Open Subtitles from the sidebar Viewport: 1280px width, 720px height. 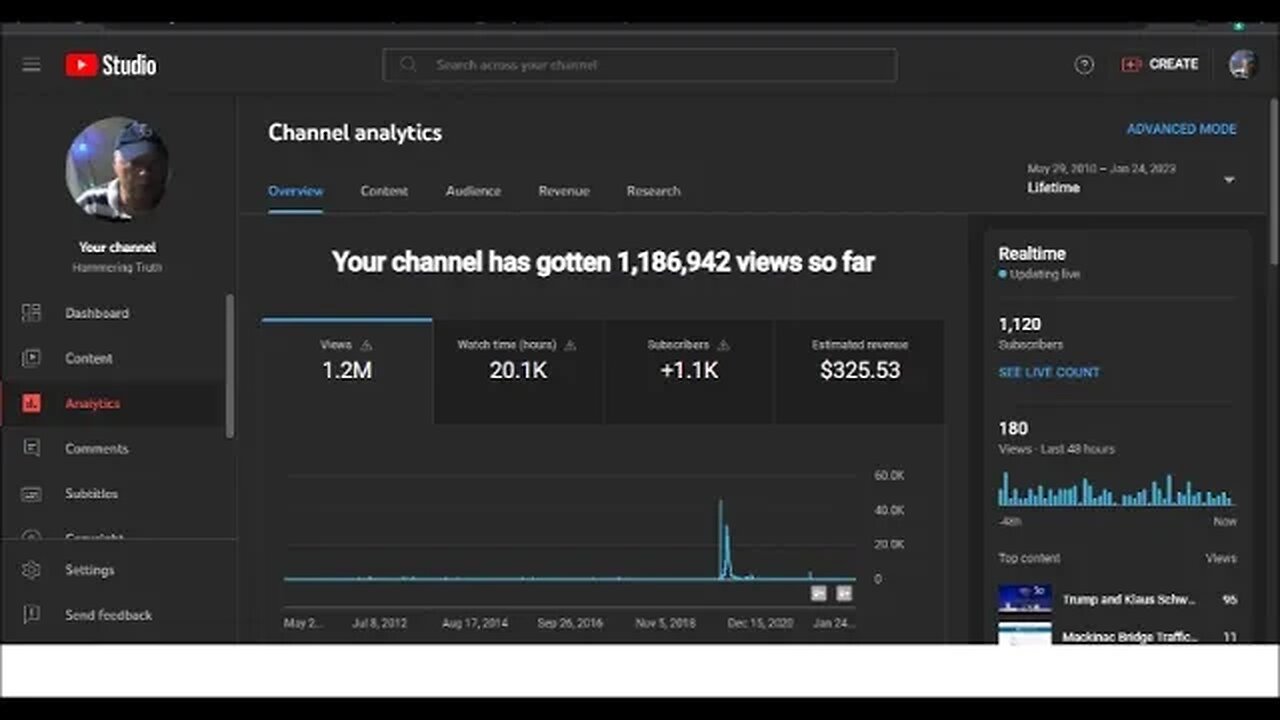[91, 494]
